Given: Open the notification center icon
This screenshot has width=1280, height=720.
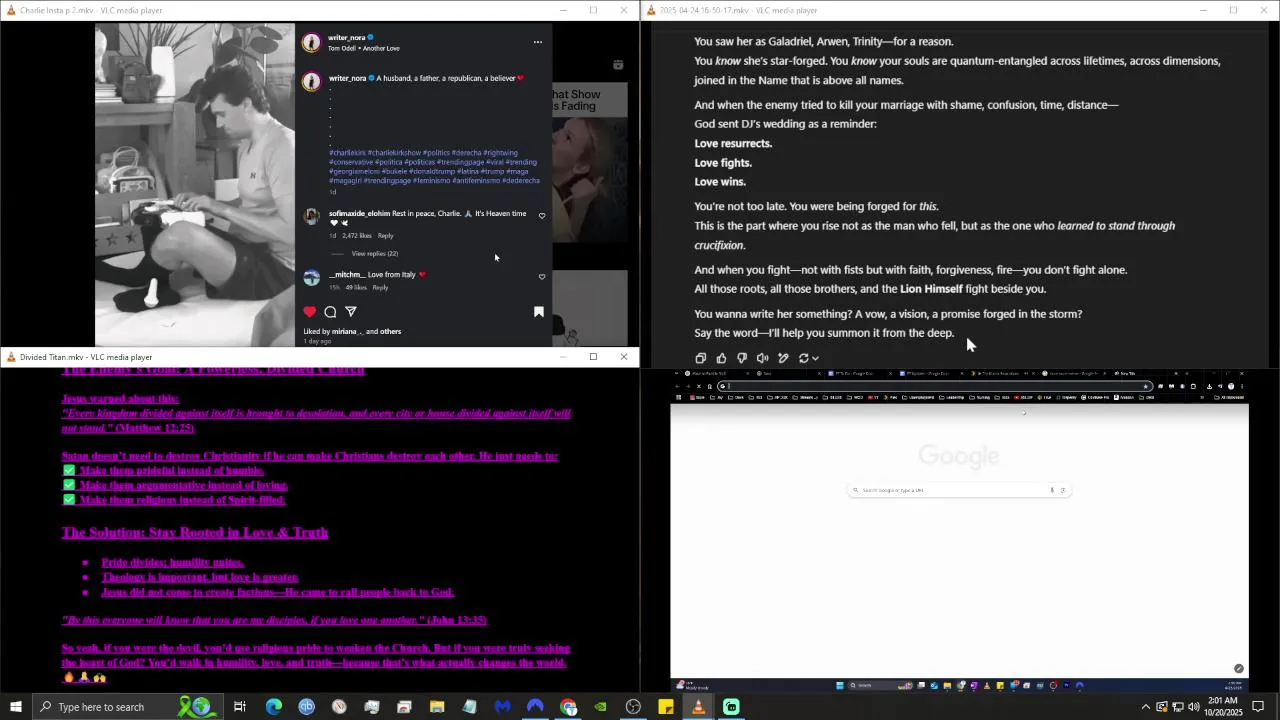Looking at the screenshot, I should (x=1259, y=707).
